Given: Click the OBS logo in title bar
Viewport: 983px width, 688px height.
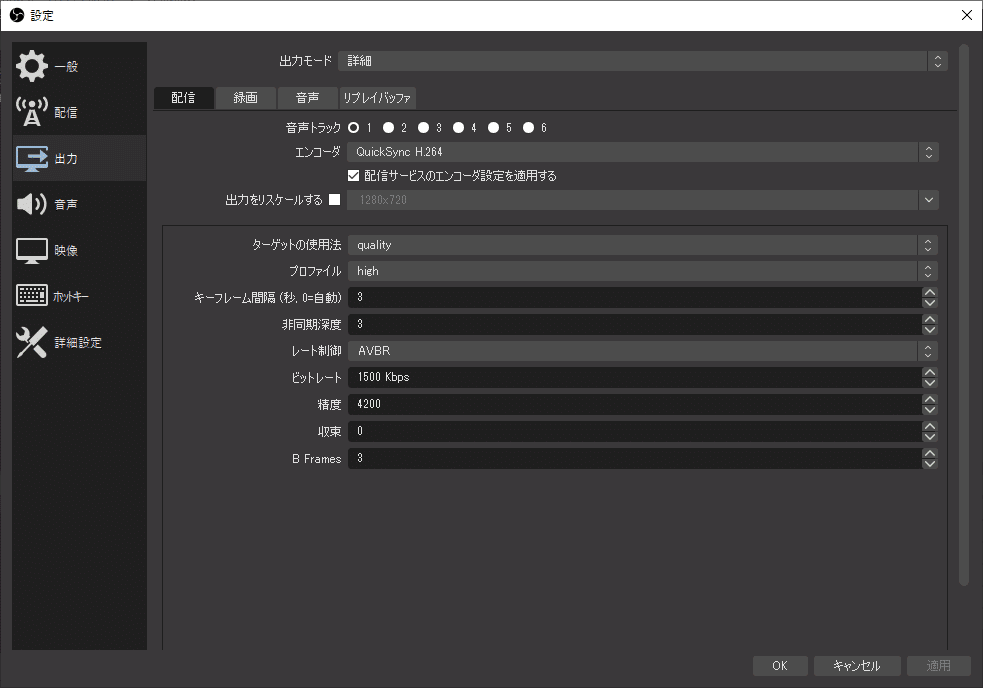Looking at the screenshot, I should tap(17, 15).
